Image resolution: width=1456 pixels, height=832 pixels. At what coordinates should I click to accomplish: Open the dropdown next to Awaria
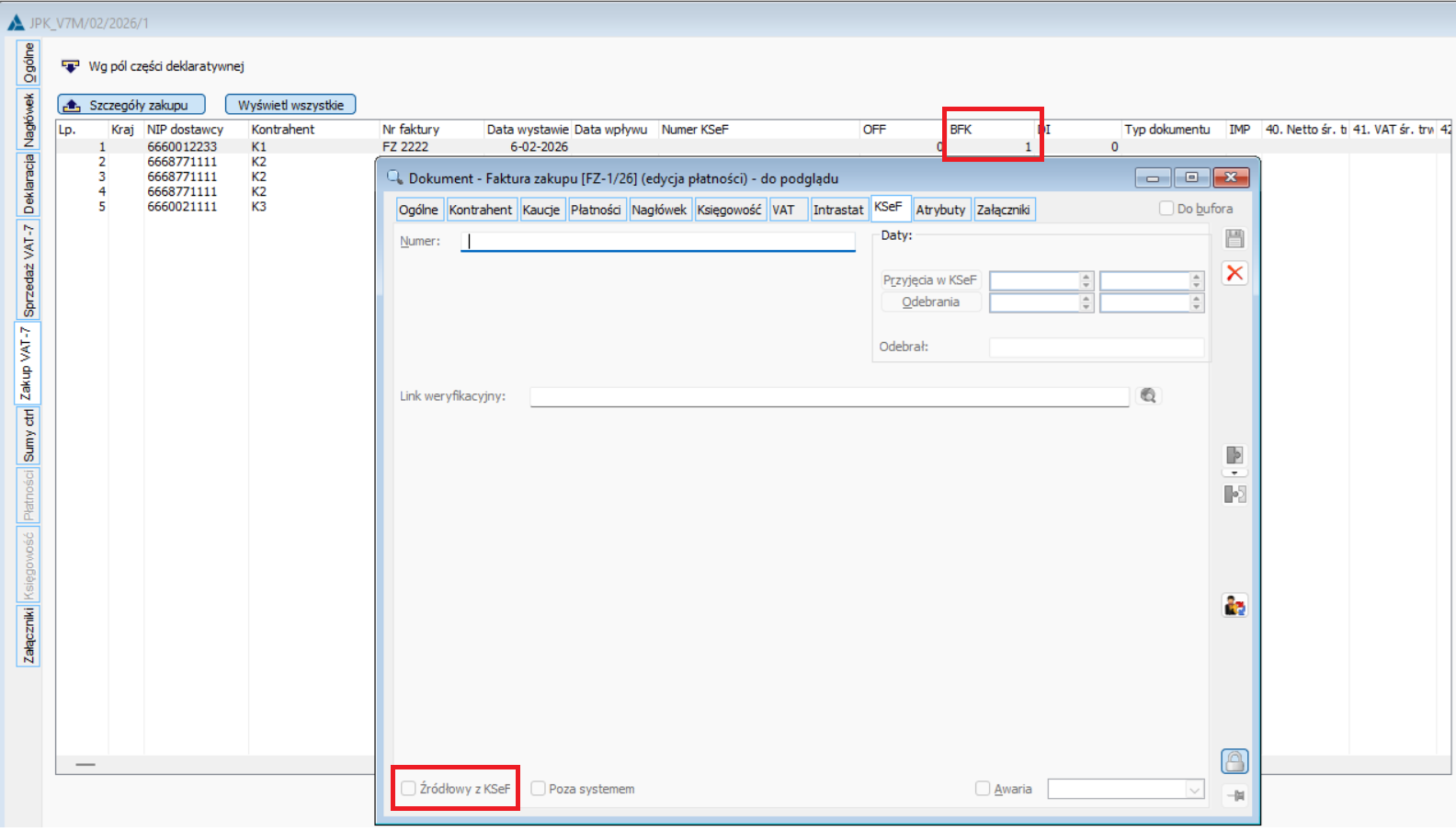(1194, 789)
